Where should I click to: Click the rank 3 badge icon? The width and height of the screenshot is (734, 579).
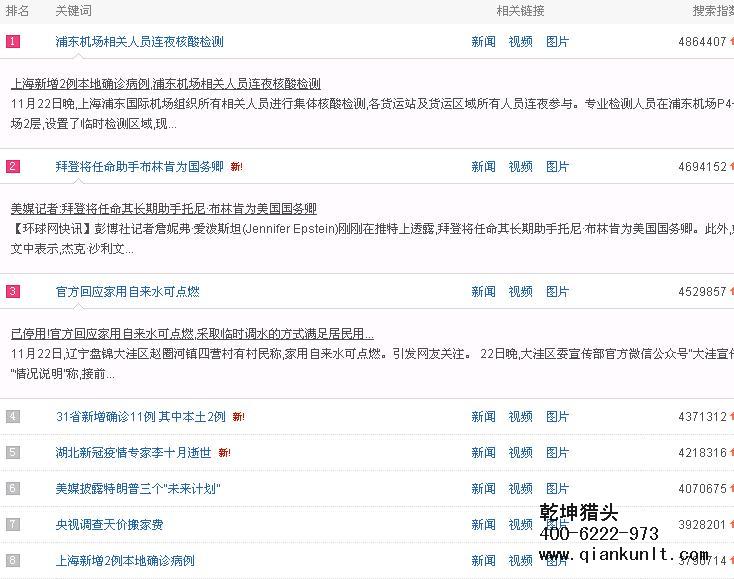tap(13, 292)
